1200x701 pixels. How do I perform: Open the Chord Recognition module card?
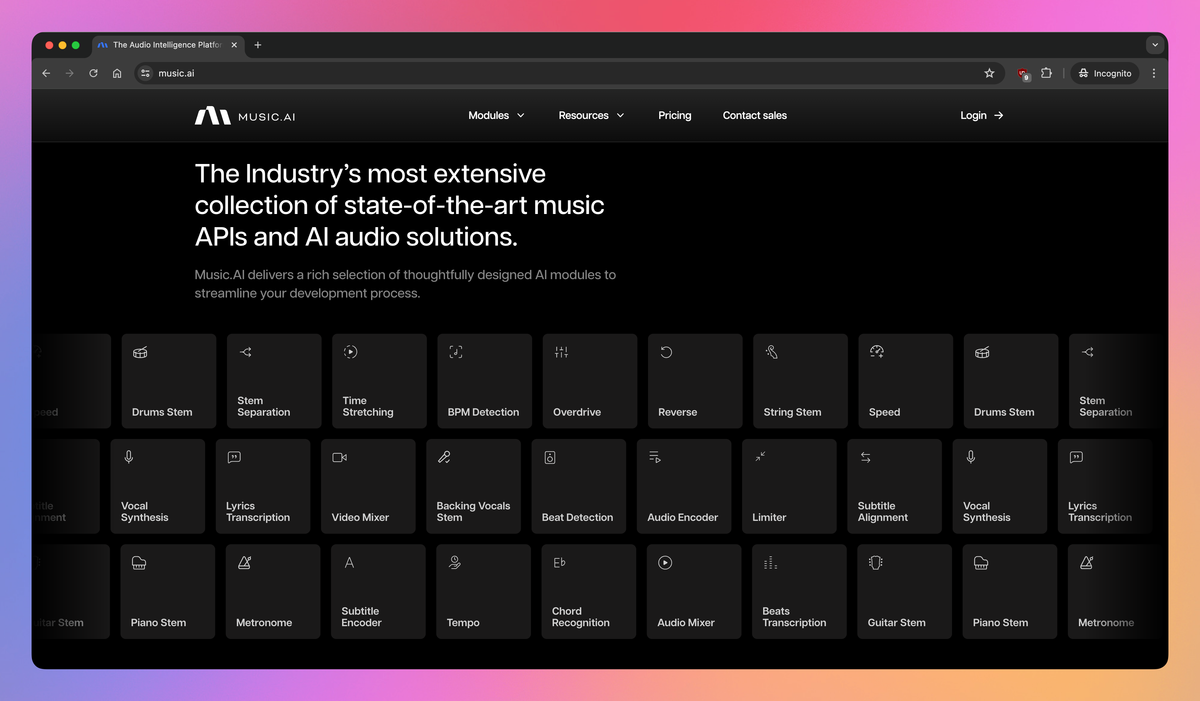pos(589,591)
